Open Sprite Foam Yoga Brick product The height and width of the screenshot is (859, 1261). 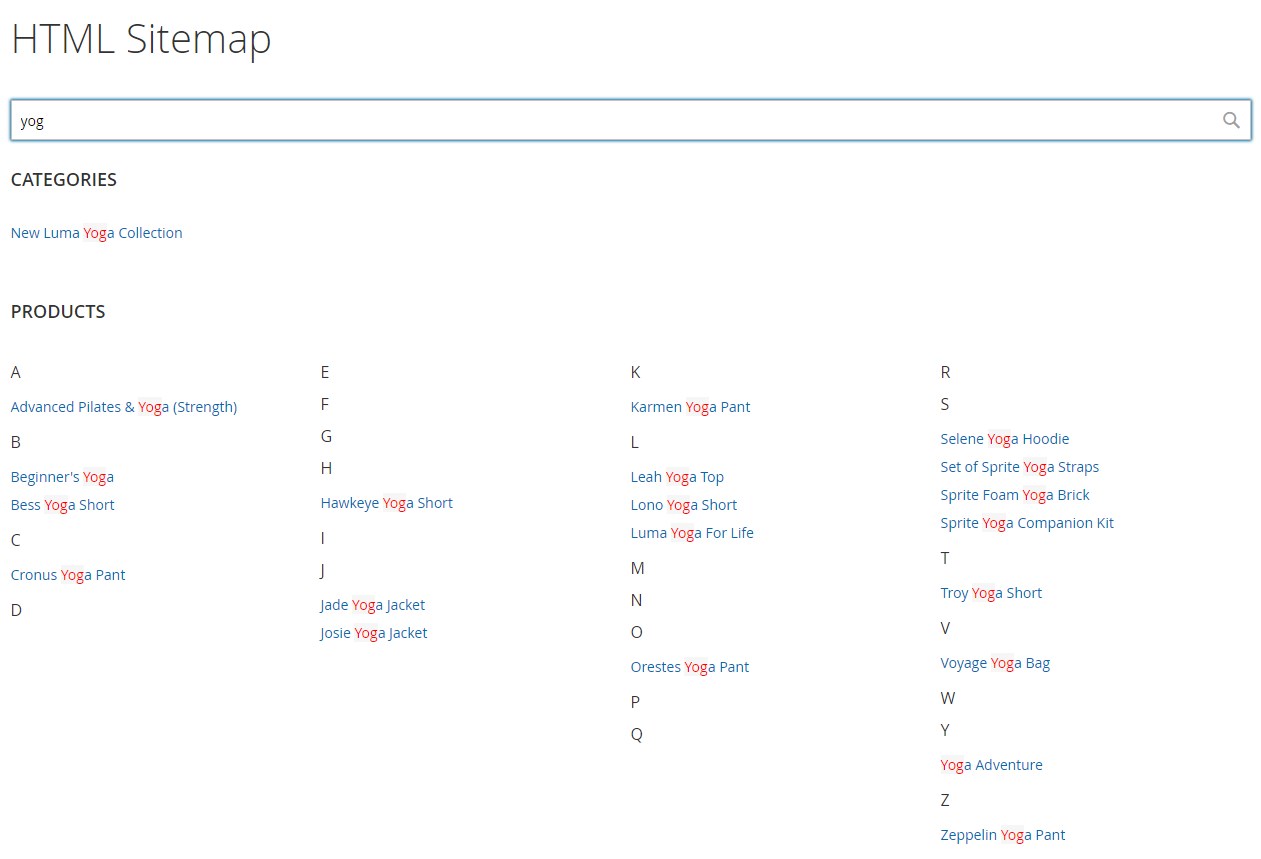point(1015,495)
